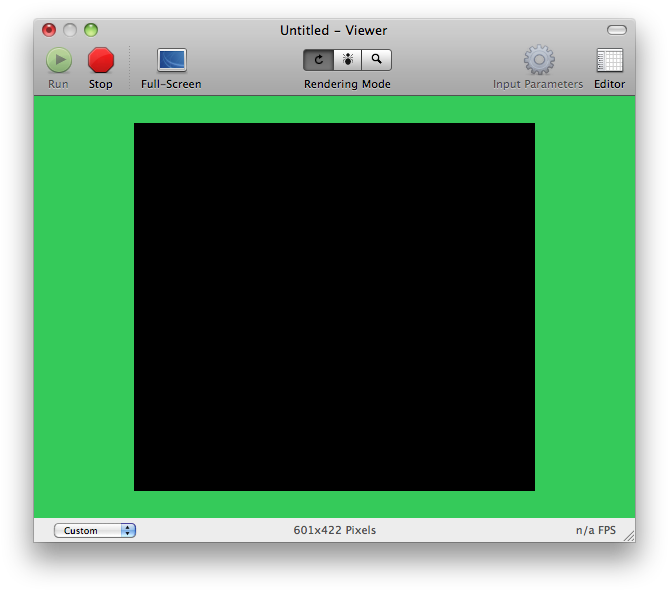This screenshot has width=668, height=590.
Task: Switch to the bug debug rendering mode
Action: tap(347, 60)
